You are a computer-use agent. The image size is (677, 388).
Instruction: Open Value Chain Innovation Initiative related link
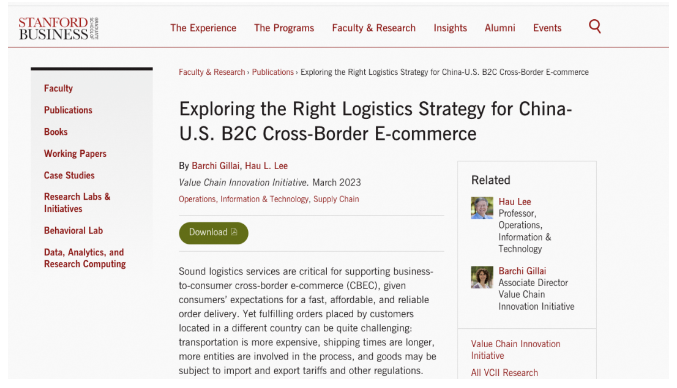pos(516,350)
